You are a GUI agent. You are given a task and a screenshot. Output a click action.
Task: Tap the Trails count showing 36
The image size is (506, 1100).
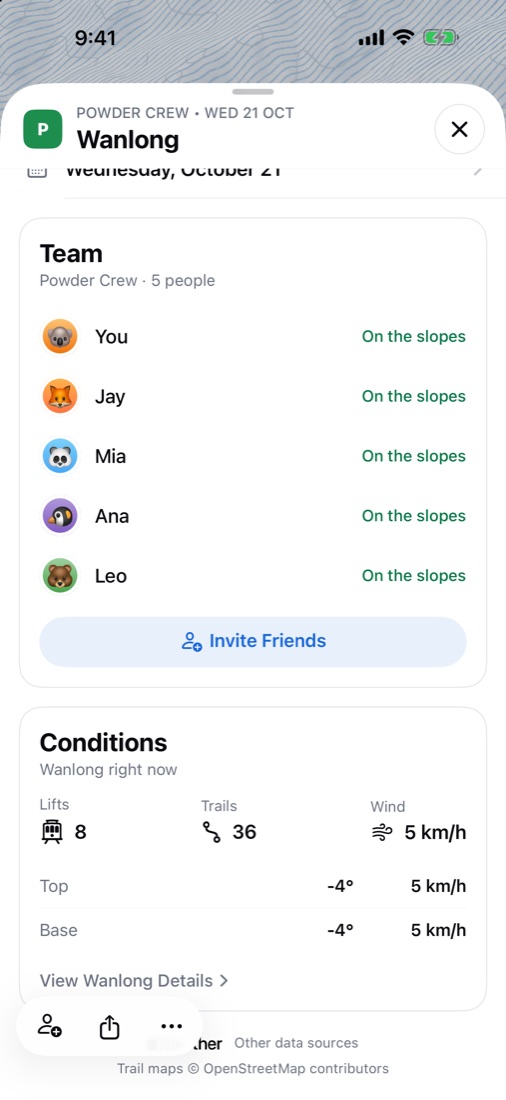tap(229, 832)
